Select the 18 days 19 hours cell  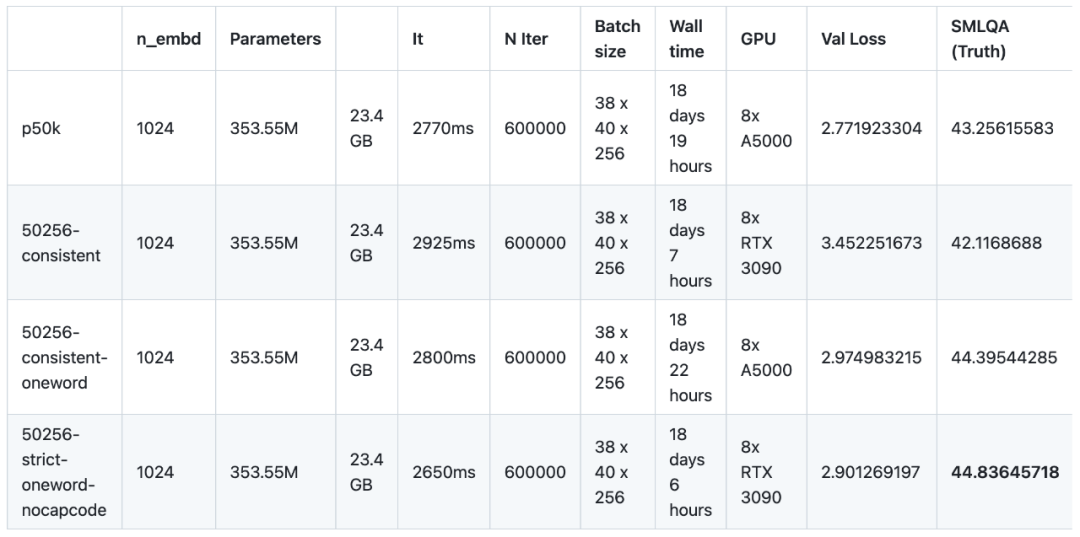click(x=690, y=128)
